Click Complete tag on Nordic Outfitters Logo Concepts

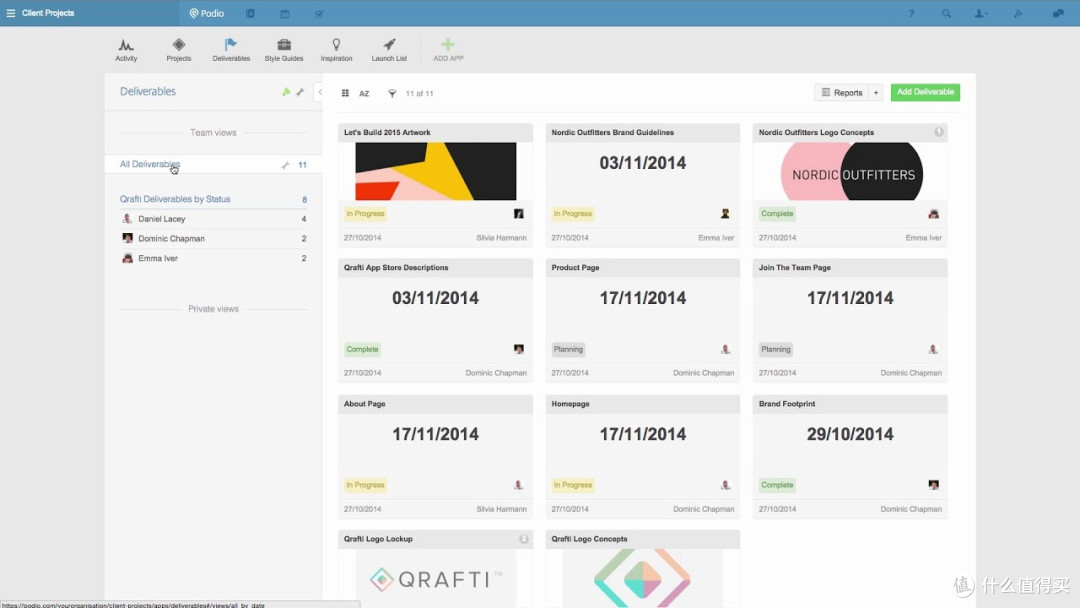coord(777,213)
